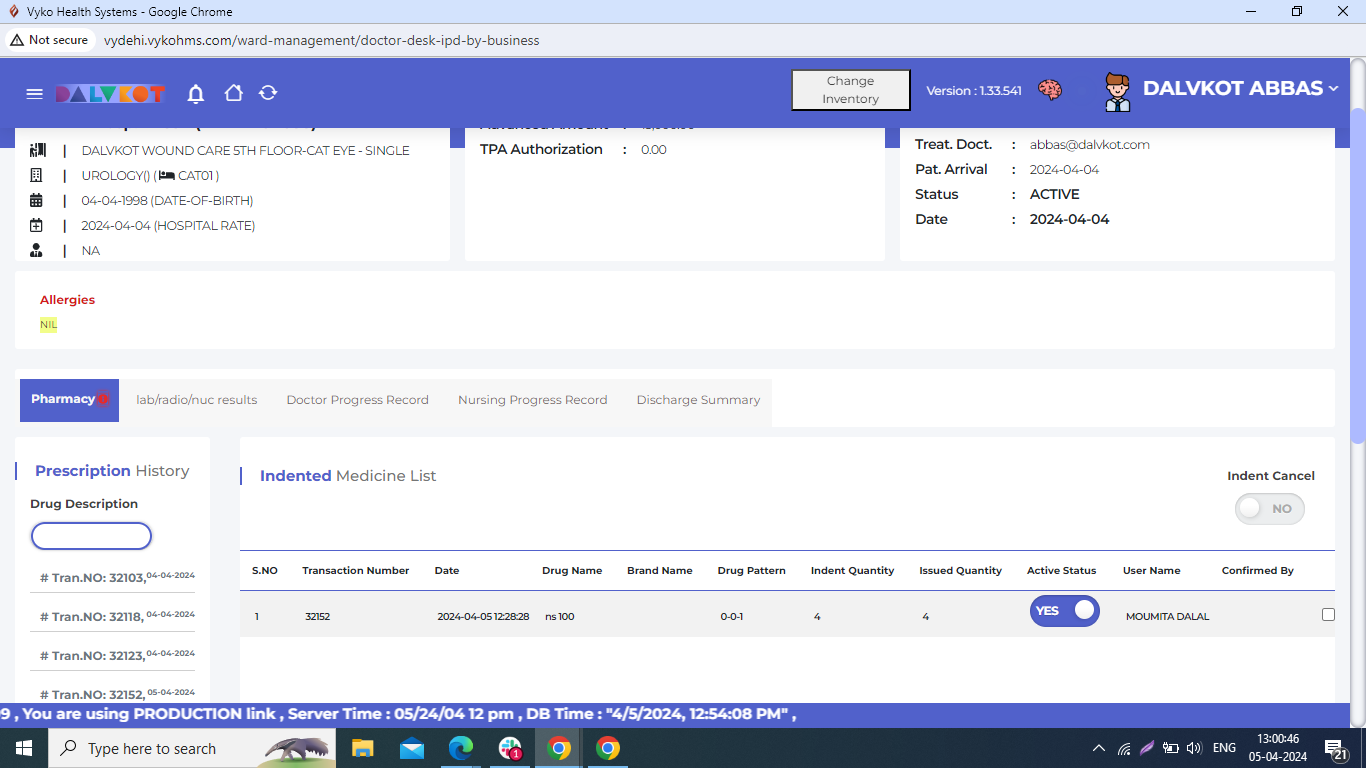
Task: Click the refresh sync icon
Action: click(268, 93)
